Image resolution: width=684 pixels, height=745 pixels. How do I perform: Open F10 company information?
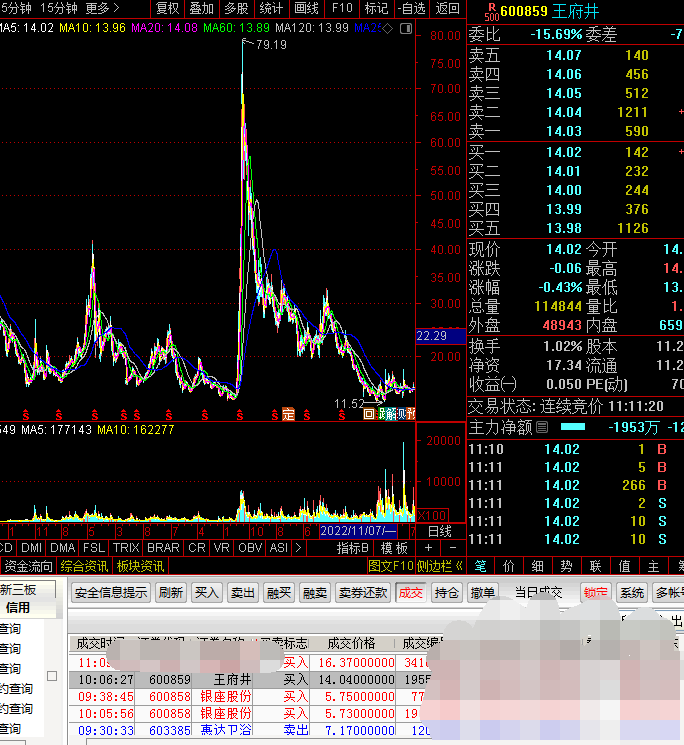coord(342,8)
